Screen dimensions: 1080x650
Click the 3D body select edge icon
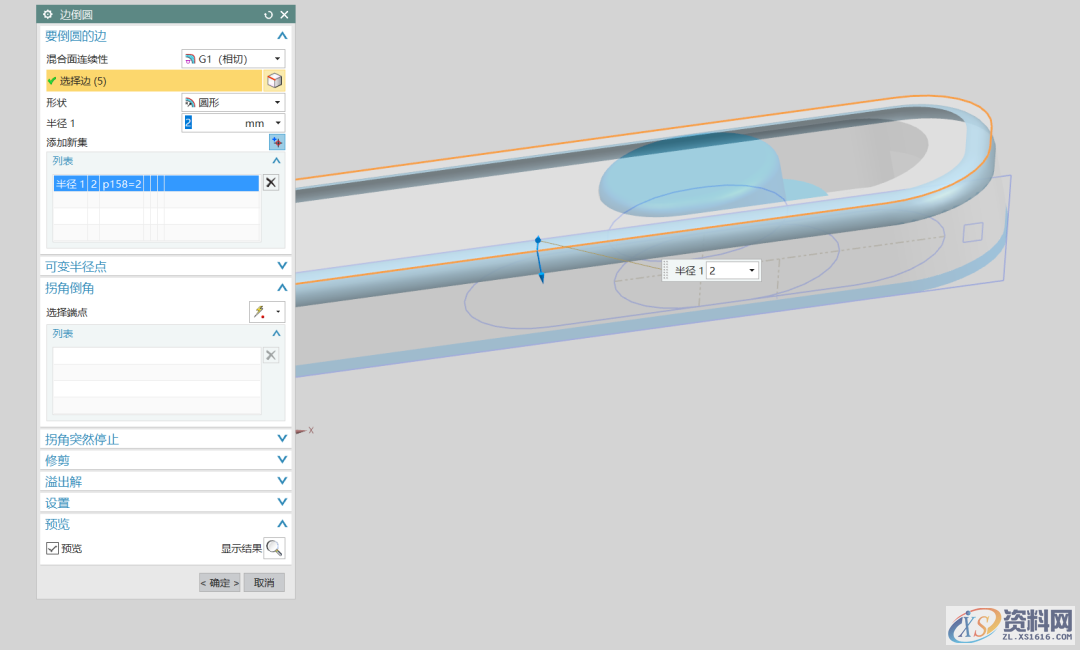274,81
